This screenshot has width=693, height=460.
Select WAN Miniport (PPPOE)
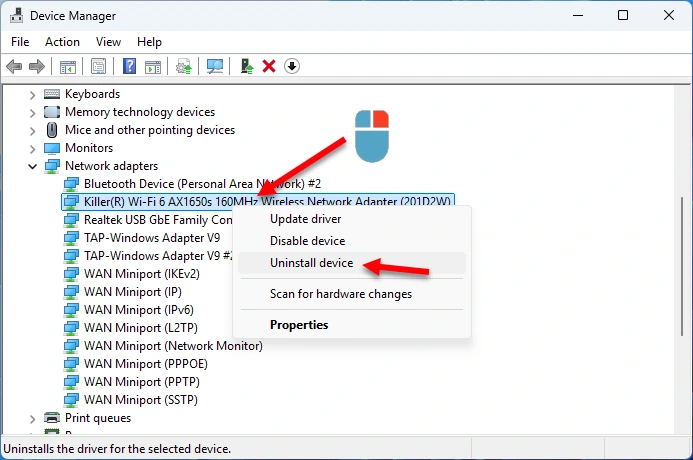146,364
